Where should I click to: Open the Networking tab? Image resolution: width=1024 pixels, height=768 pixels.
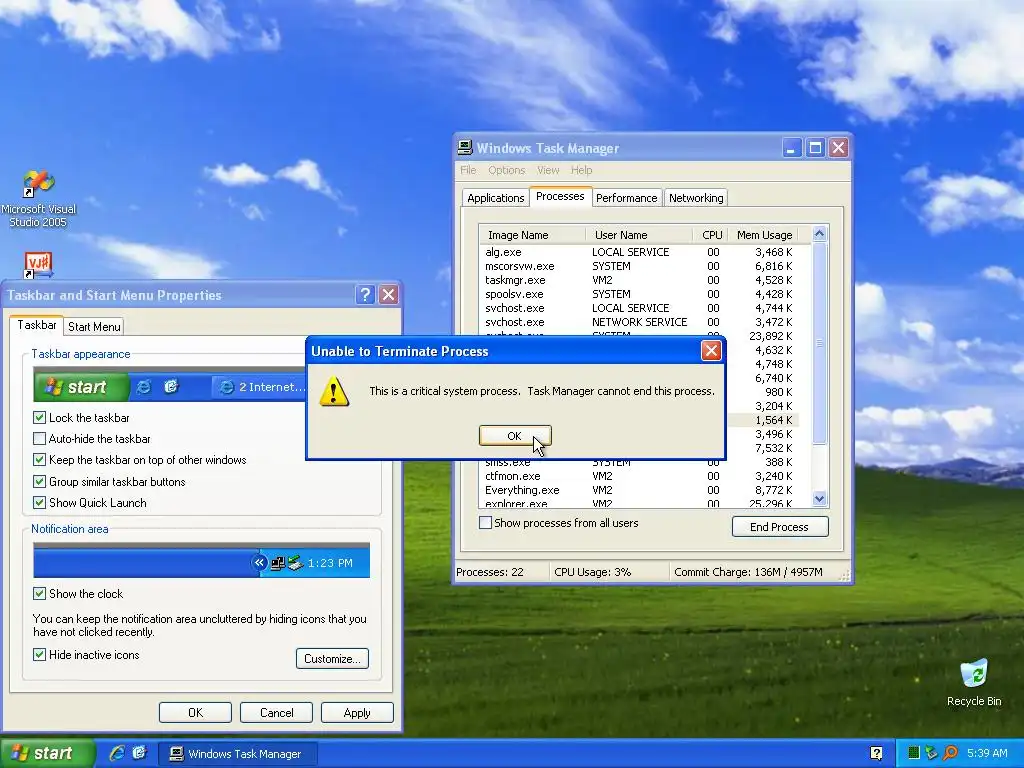[x=696, y=198]
